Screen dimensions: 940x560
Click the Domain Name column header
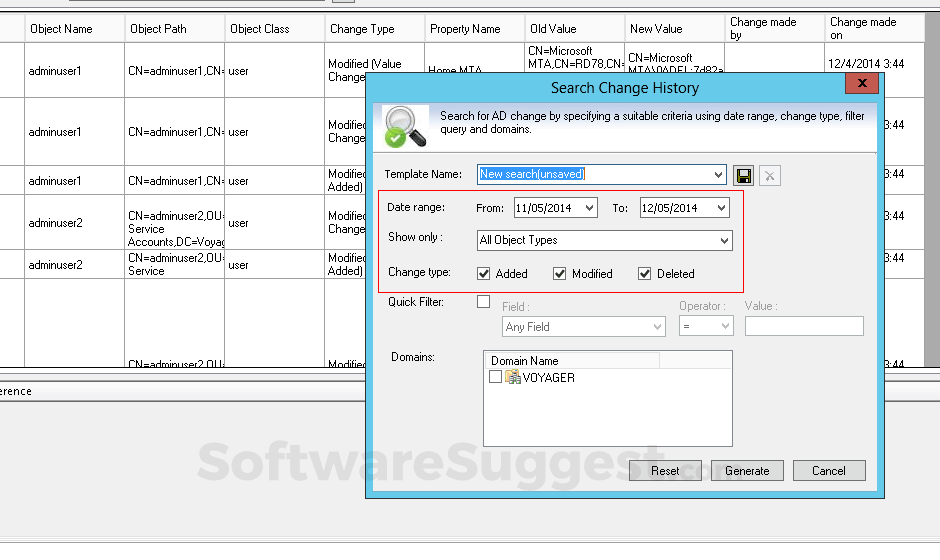[x=572, y=360]
